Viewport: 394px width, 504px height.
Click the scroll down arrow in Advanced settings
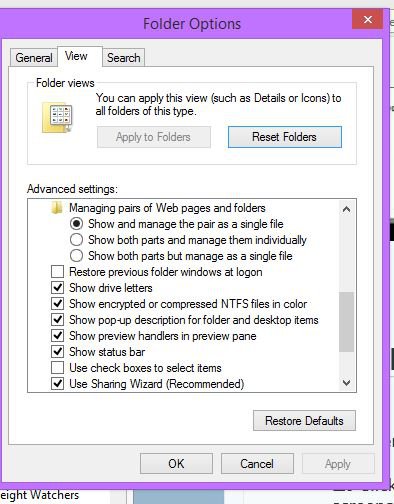[x=346, y=383]
